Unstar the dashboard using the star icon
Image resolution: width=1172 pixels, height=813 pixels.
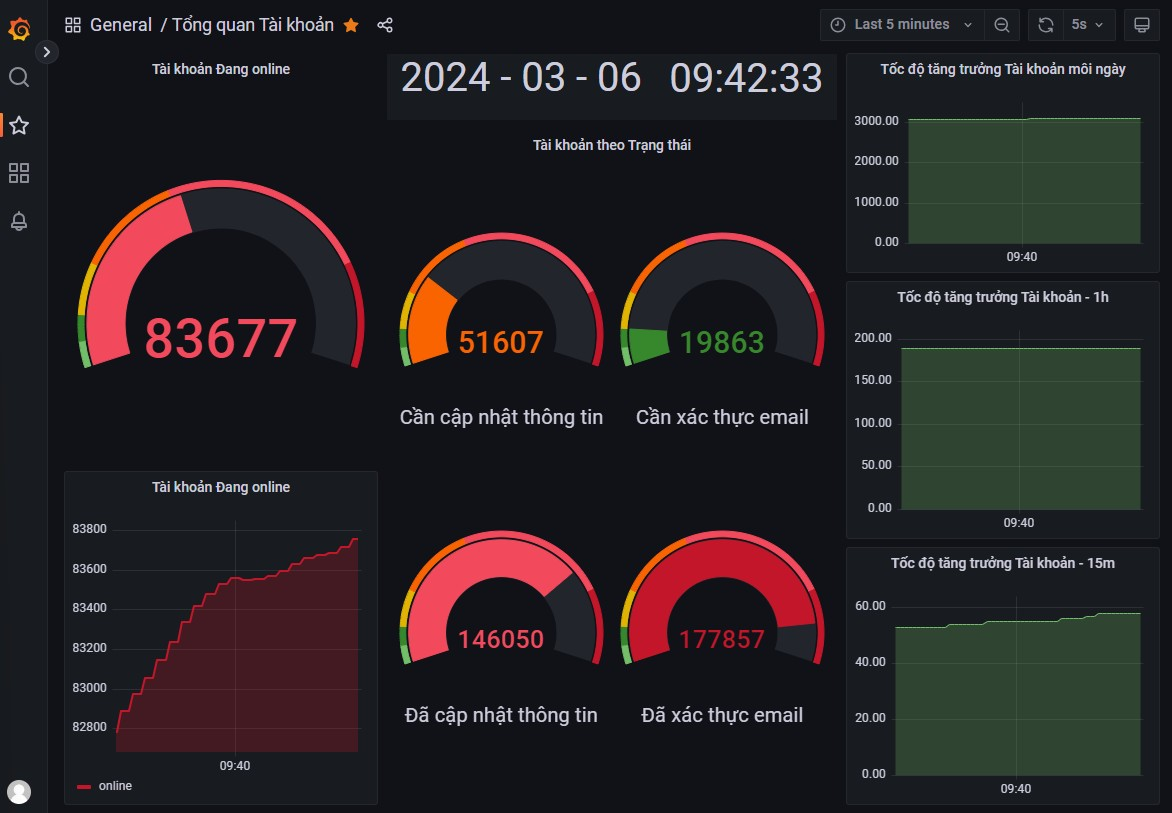point(351,25)
